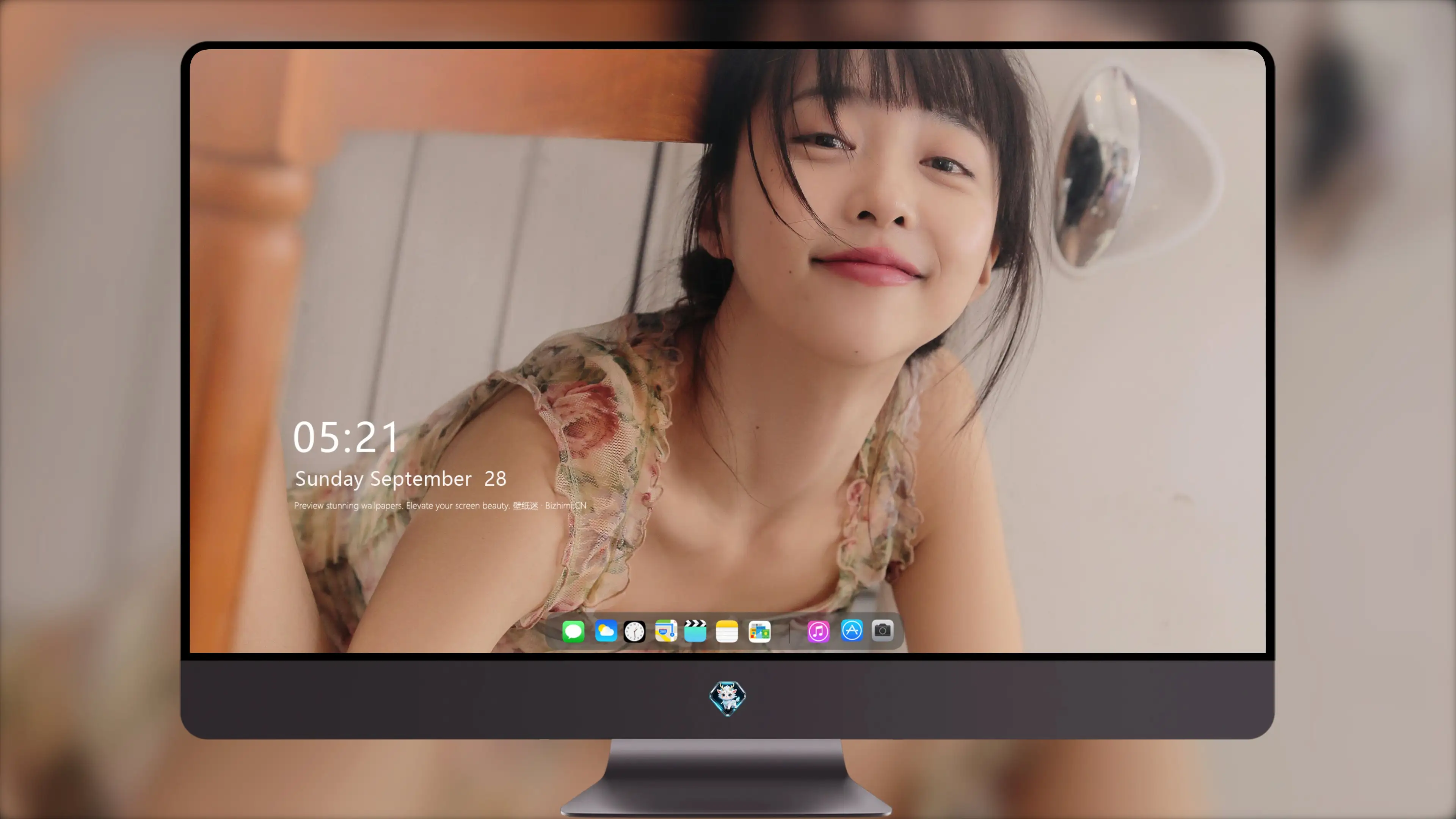Screen dimensions: 1456x819
Task: Click the dragon logo on monitor chin
Action: click(728, 698)
